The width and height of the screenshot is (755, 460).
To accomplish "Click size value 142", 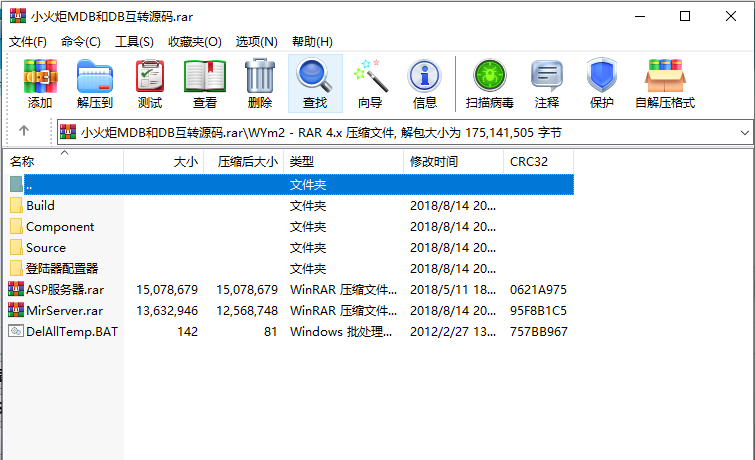I will [x=187, y=331].
